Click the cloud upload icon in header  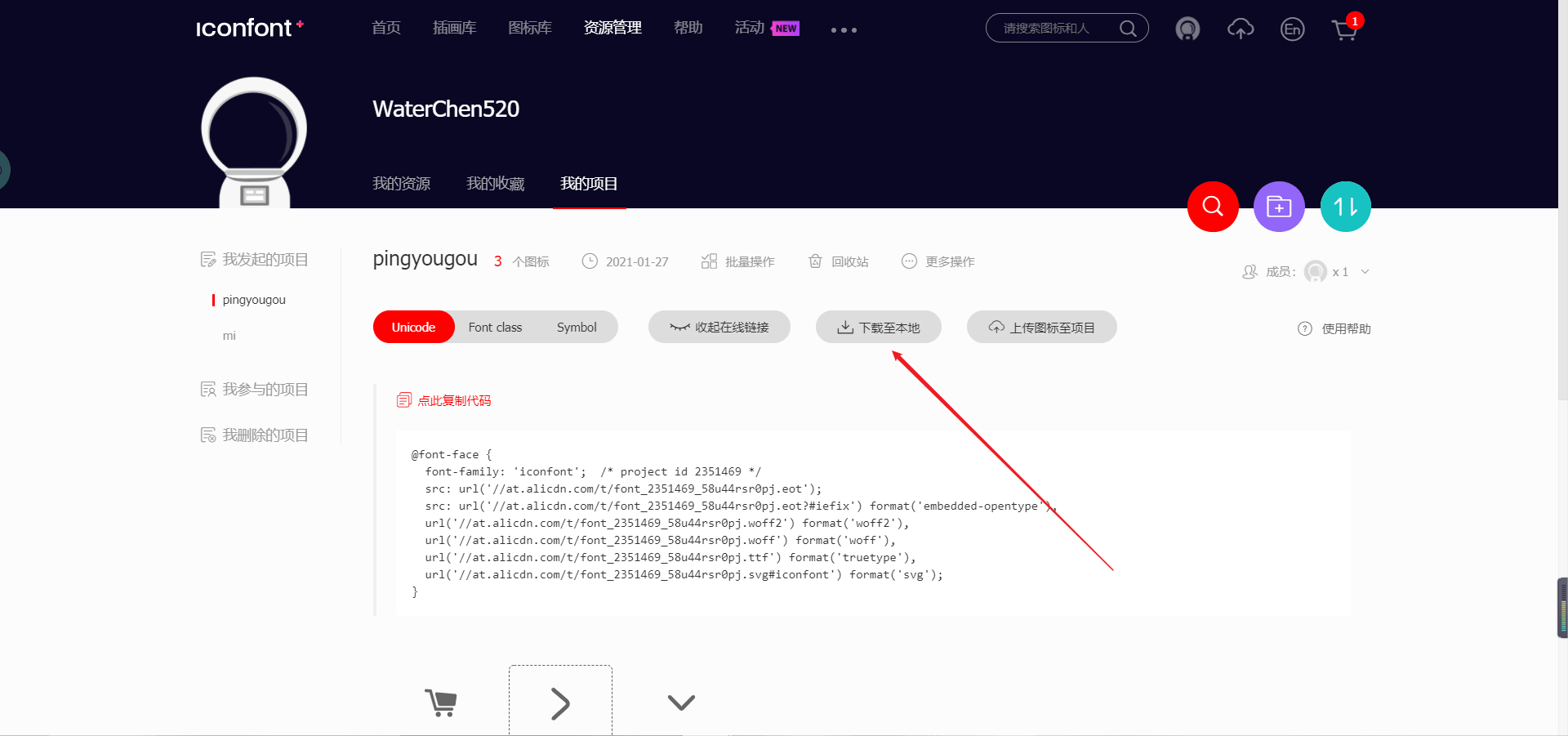[1241, 29]
